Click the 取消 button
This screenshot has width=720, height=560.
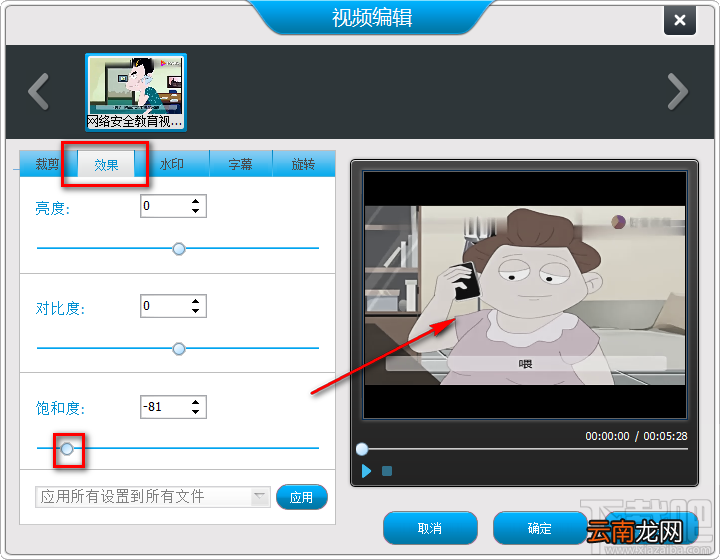[x=430, y=528]
